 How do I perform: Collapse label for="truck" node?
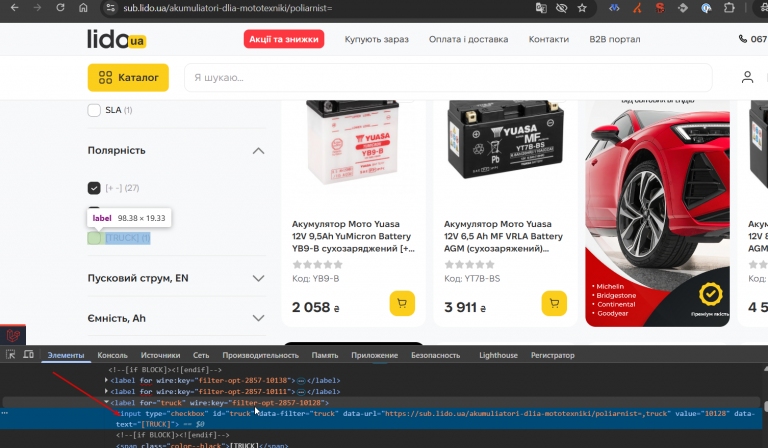106,402
